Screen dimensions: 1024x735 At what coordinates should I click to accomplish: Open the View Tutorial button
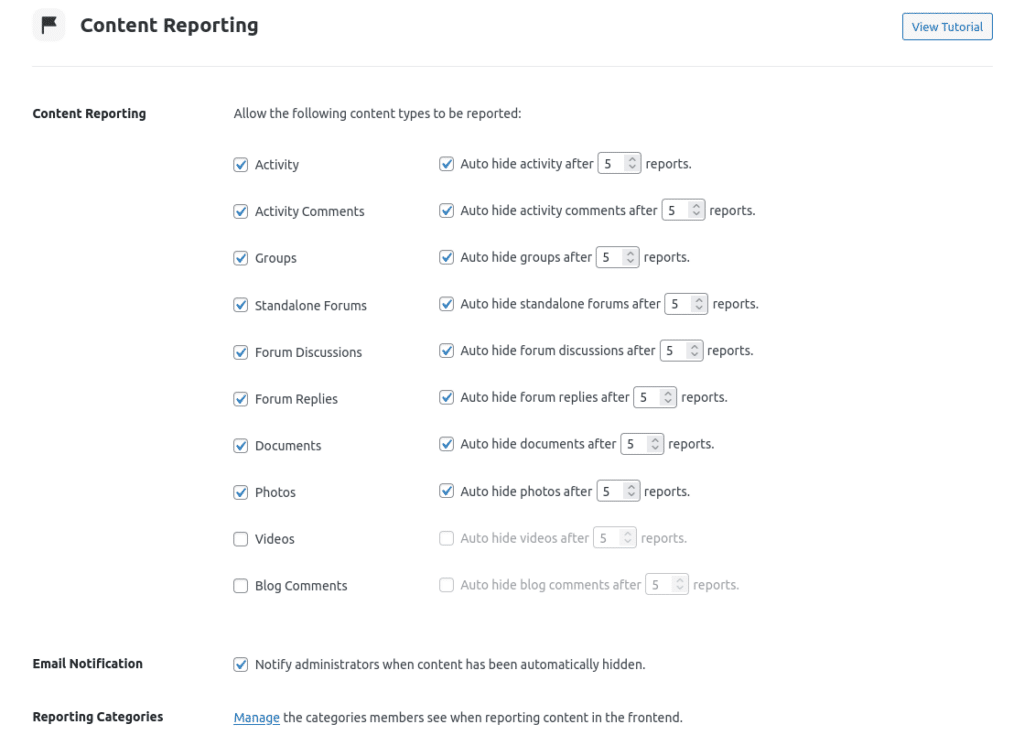(946, 27)
